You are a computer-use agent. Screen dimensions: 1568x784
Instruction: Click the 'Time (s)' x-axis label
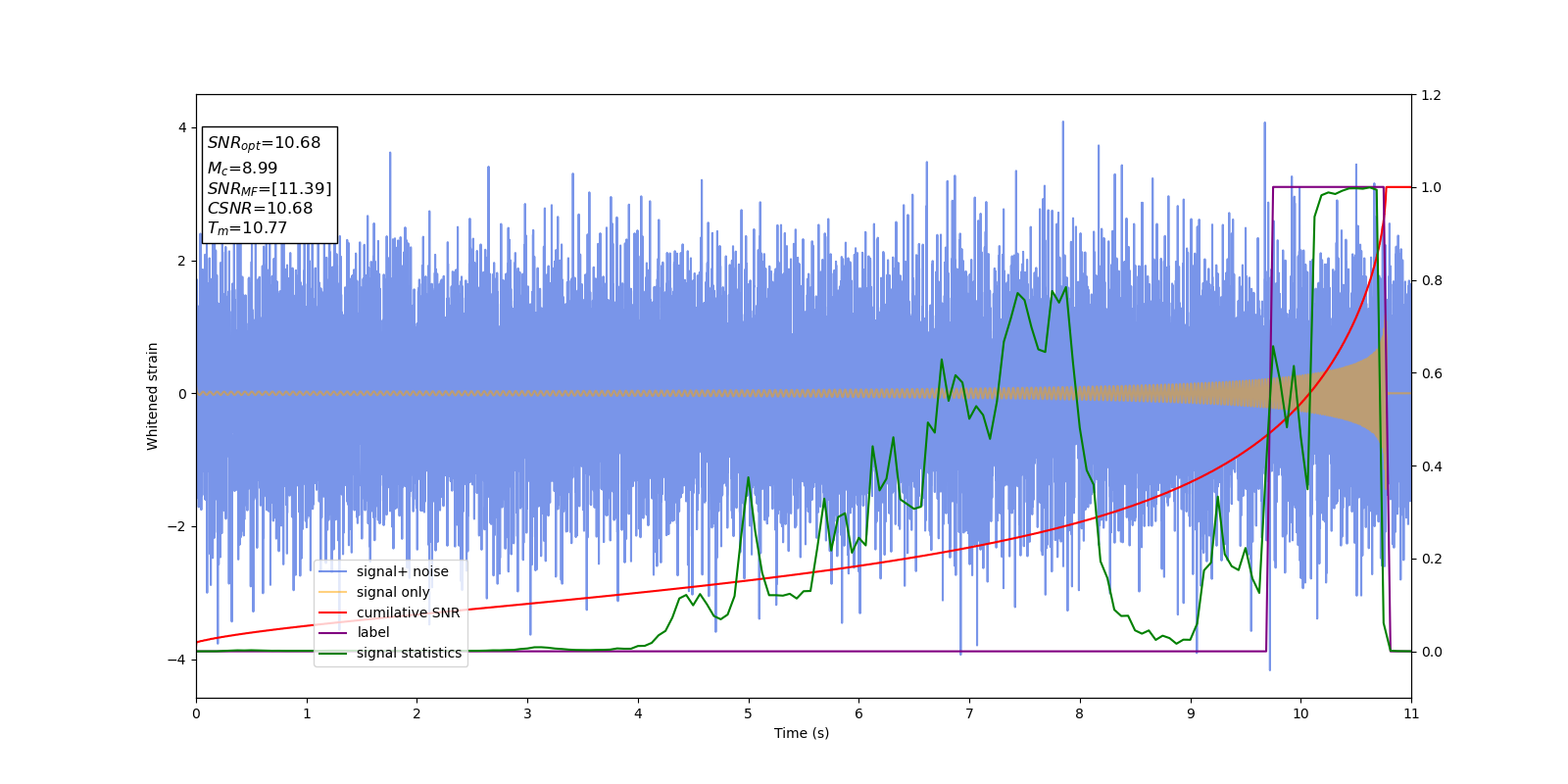[x=802, y=733]
